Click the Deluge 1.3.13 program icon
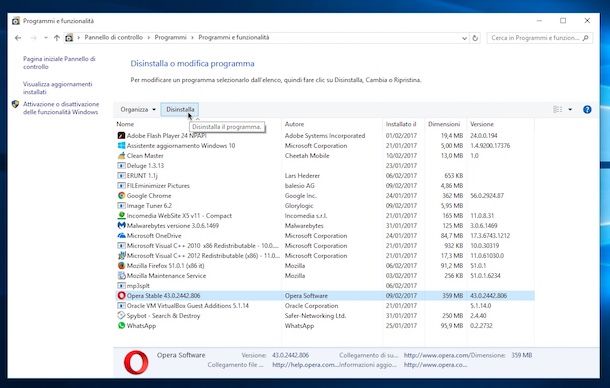 click(x=121, y=165)
